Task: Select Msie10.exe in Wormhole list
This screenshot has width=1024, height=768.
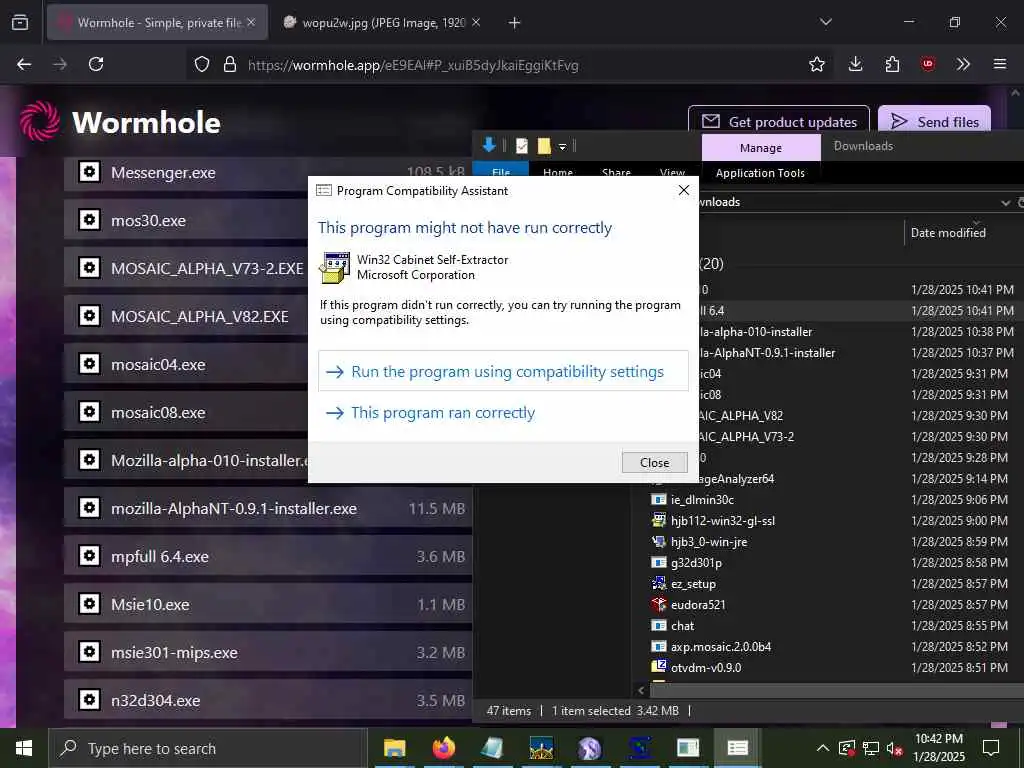Action: pyautogui.click(x=268, y=604)
